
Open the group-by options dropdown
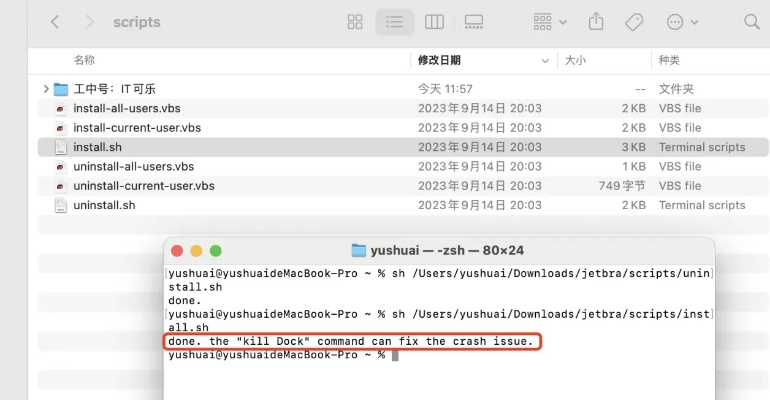(x=550, y=22)
